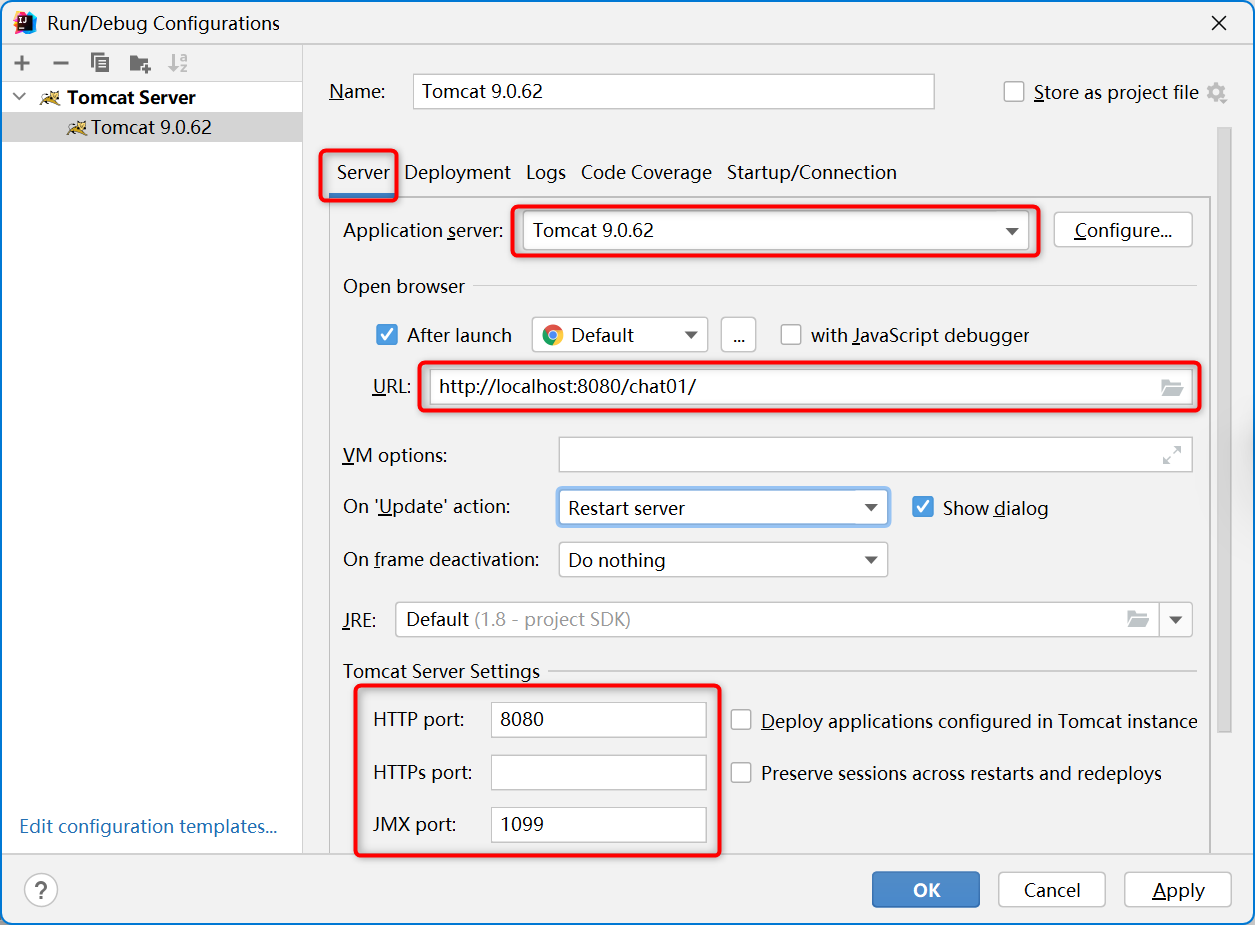
Task: Switch to Code Coverage tab
Action: click(x=646, y=173)
